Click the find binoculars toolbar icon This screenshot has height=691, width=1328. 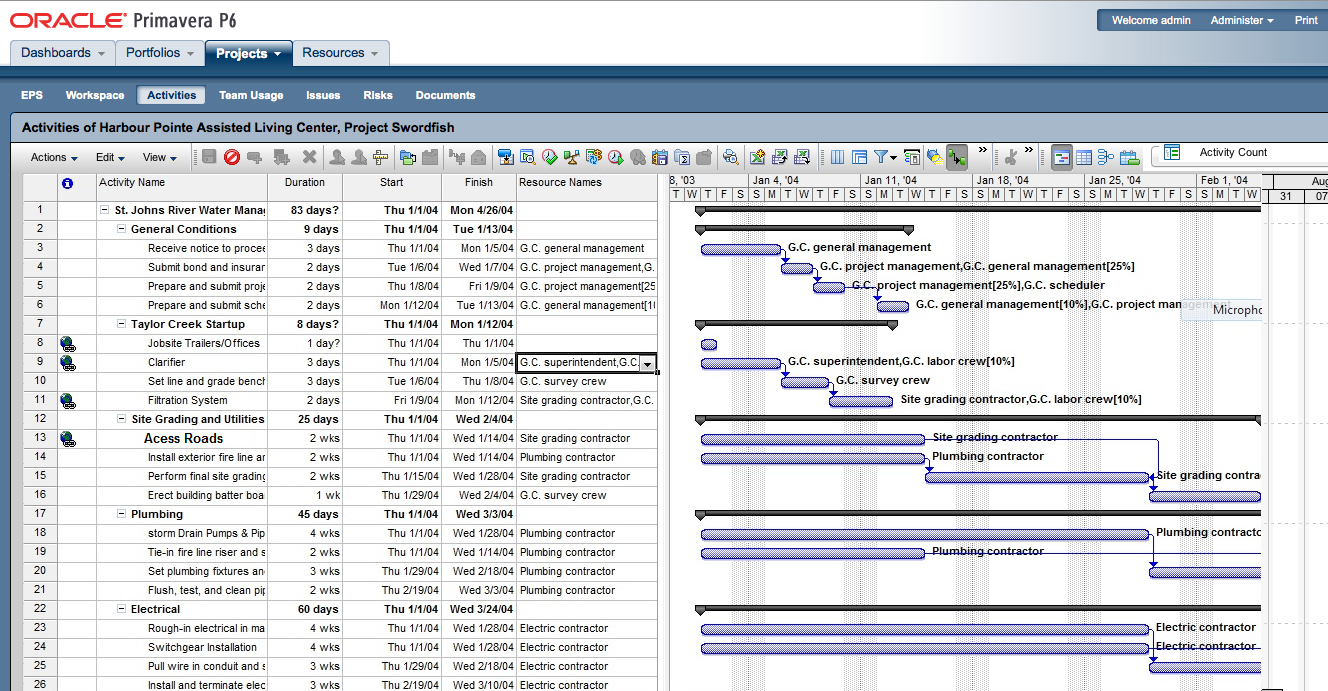point(731,157)
